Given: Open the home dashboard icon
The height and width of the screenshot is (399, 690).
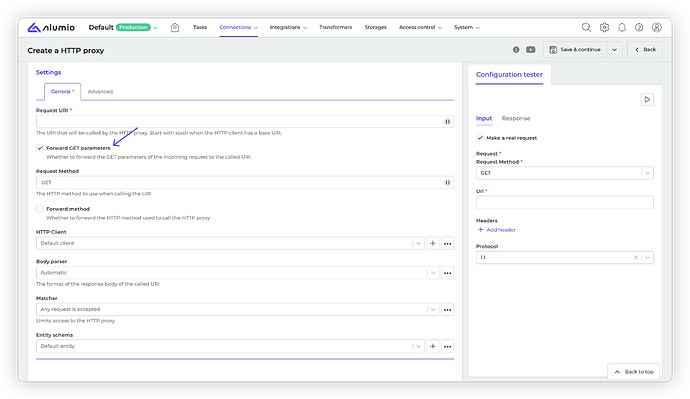Looking at the screenshot, I should pos(175,27).
